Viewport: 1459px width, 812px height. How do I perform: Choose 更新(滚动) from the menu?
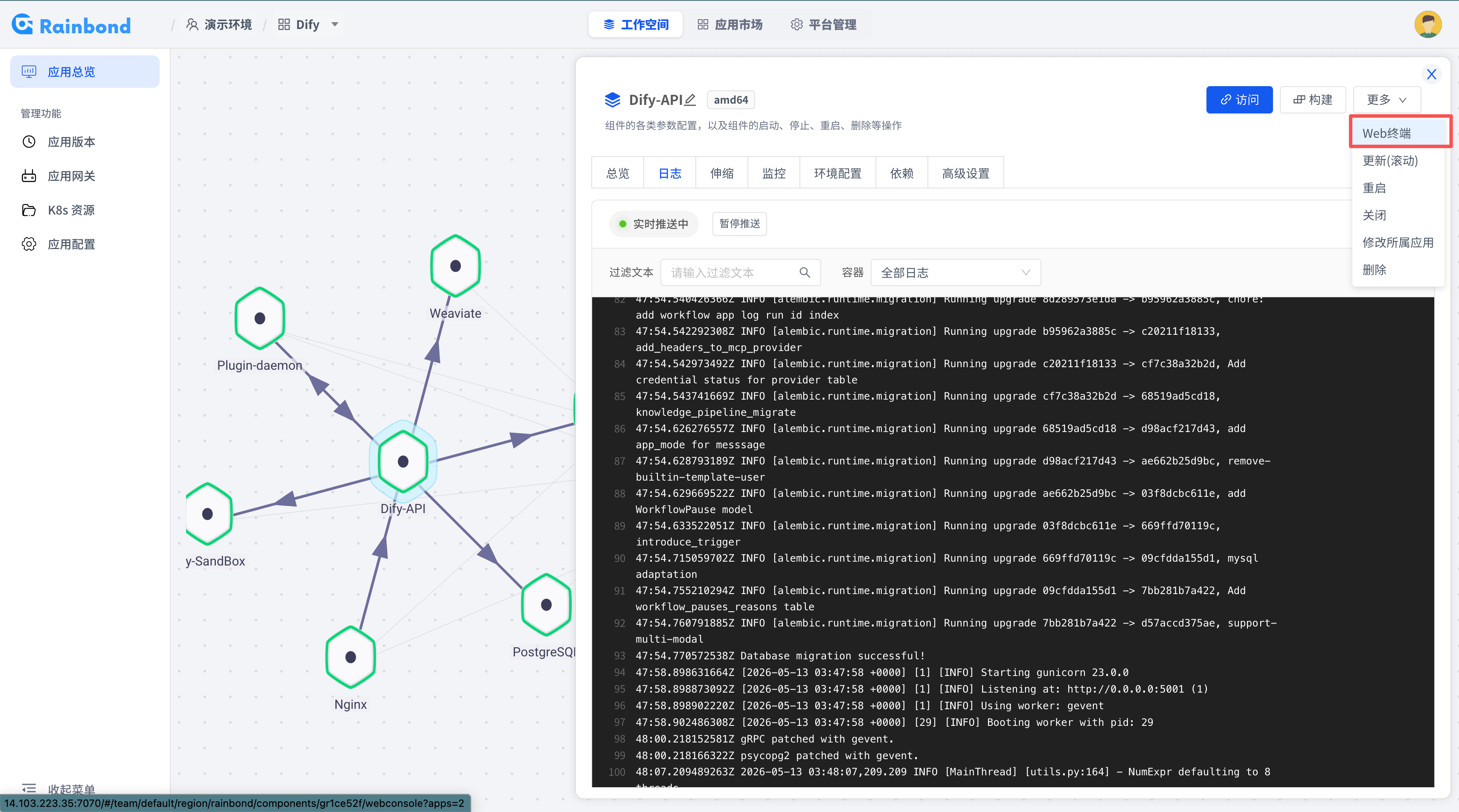[1399, 160]
